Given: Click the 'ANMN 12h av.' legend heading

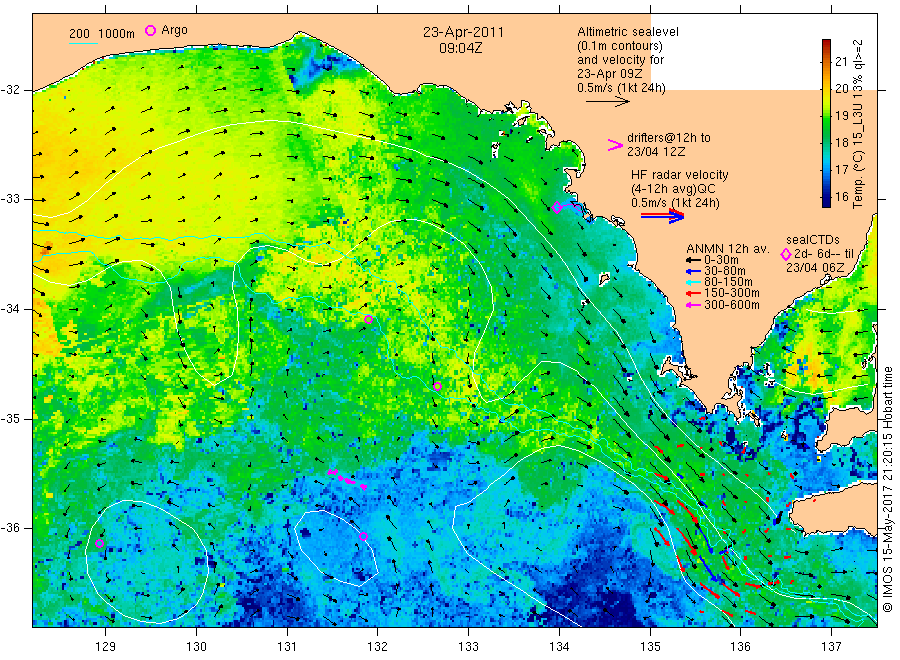Looking at the screenshot, I should 728,249.
